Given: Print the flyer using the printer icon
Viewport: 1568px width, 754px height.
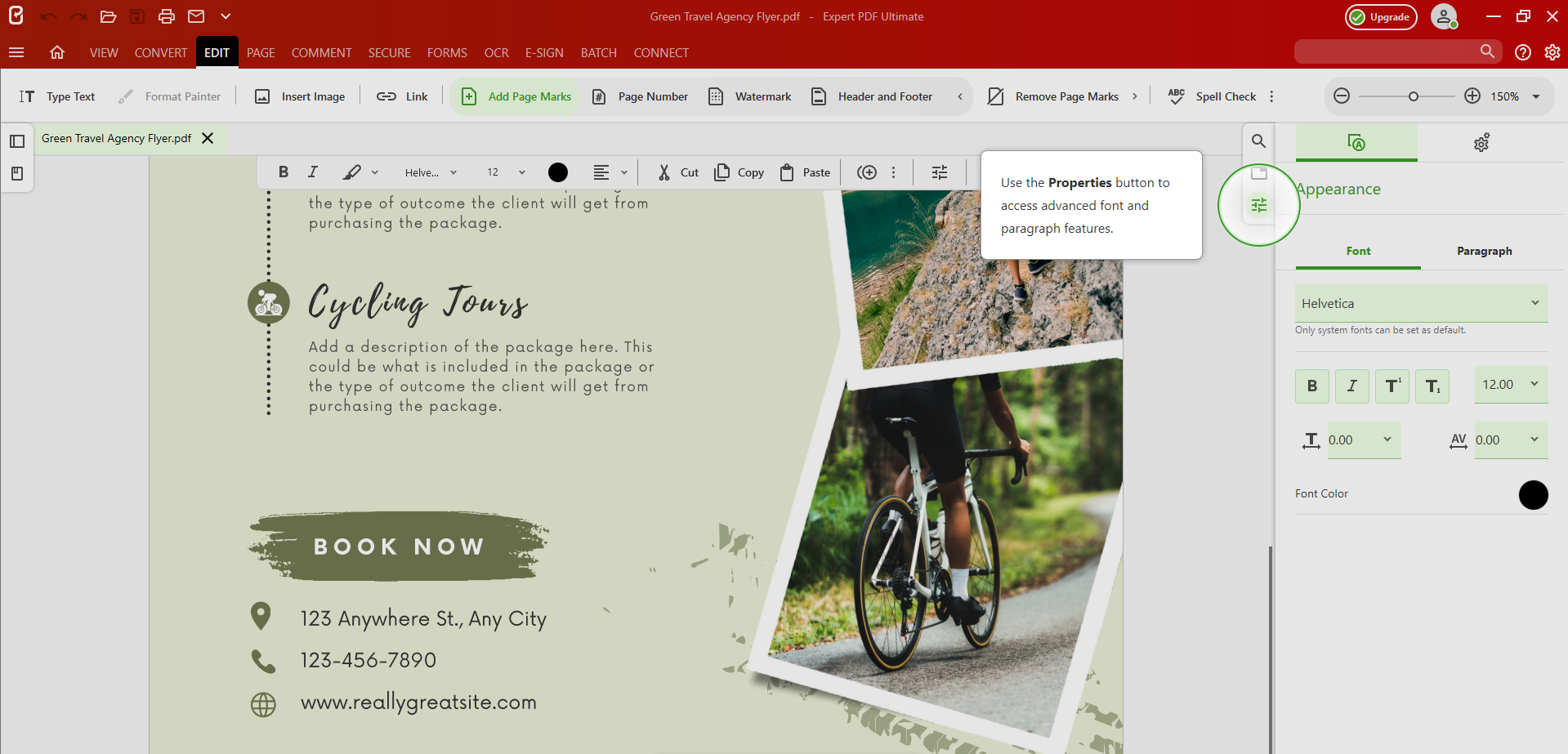Looking at the screenshot, I should 166,16.
